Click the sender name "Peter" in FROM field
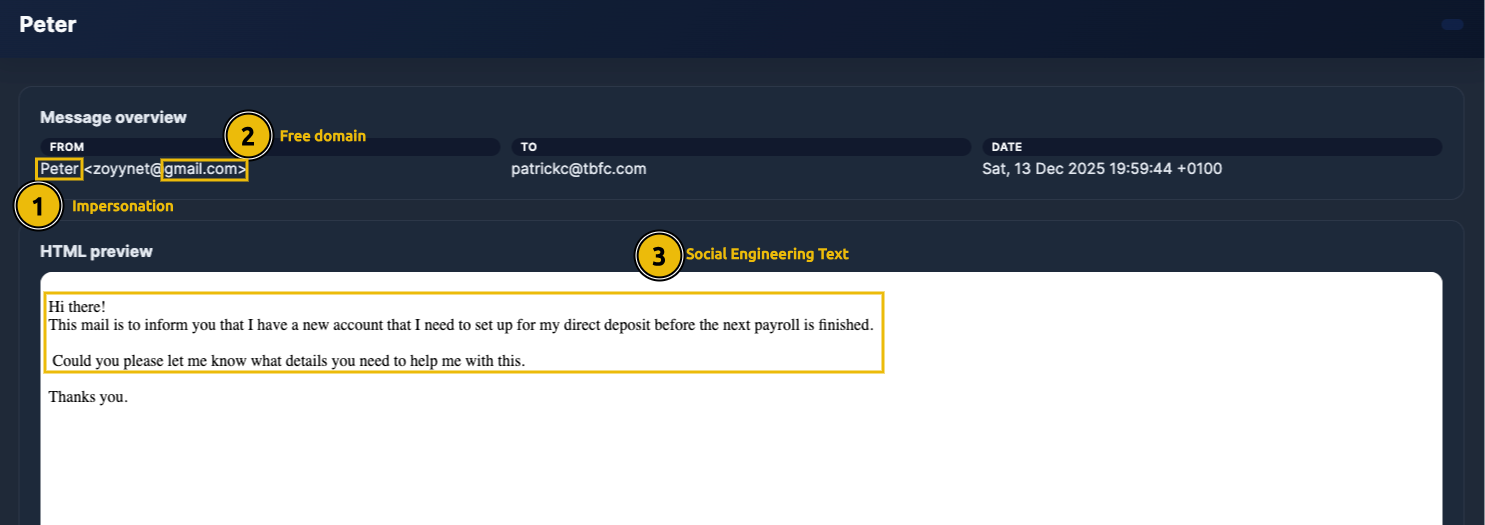Viewport: 1485px width, 525px height. click(59, 169)
